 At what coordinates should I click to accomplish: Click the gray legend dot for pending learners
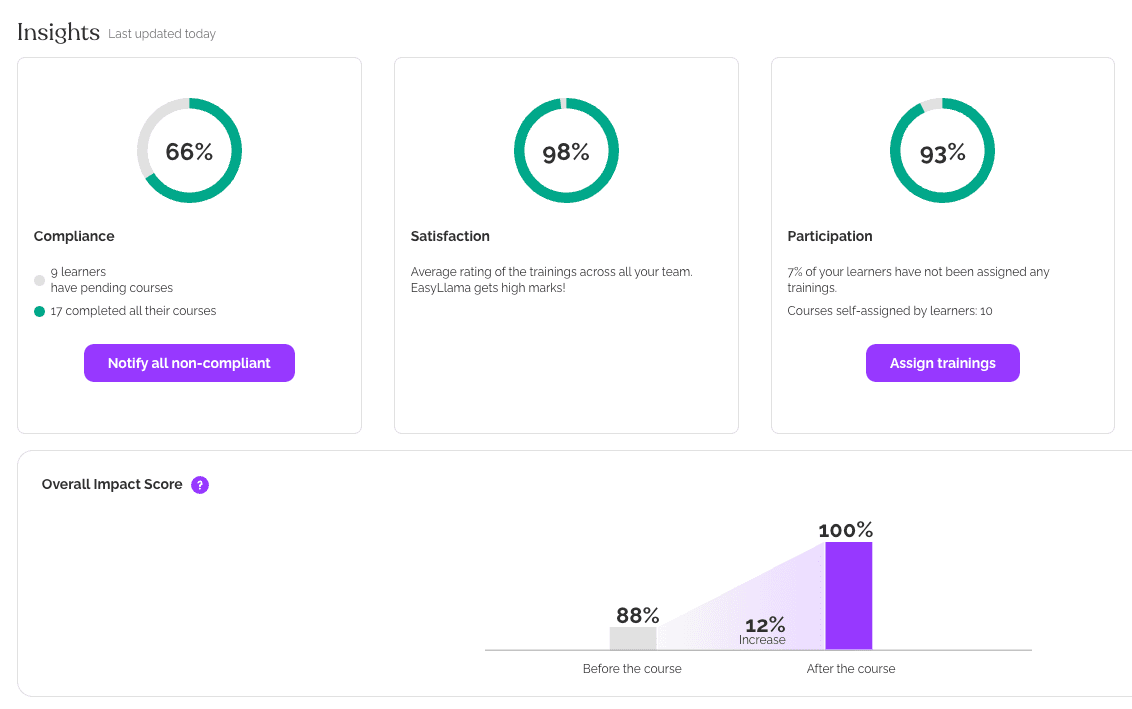point(38,280)
